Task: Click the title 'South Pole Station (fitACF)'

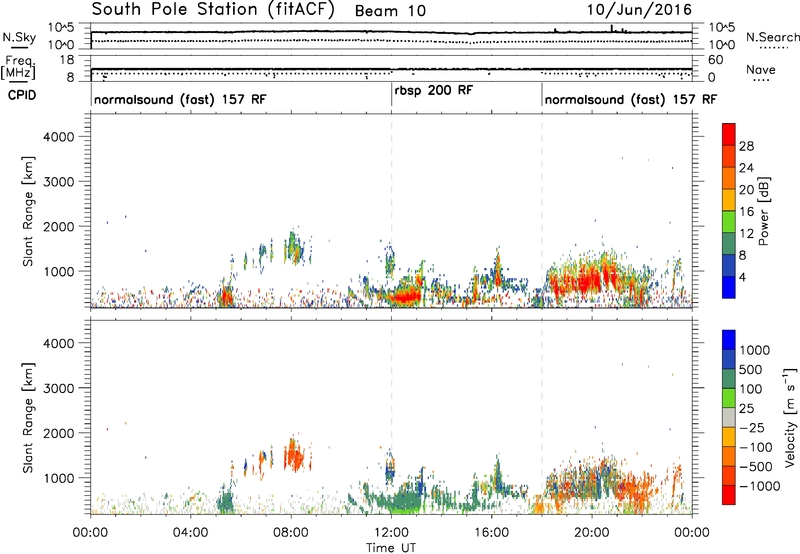Action: click(x=213, y=10)
